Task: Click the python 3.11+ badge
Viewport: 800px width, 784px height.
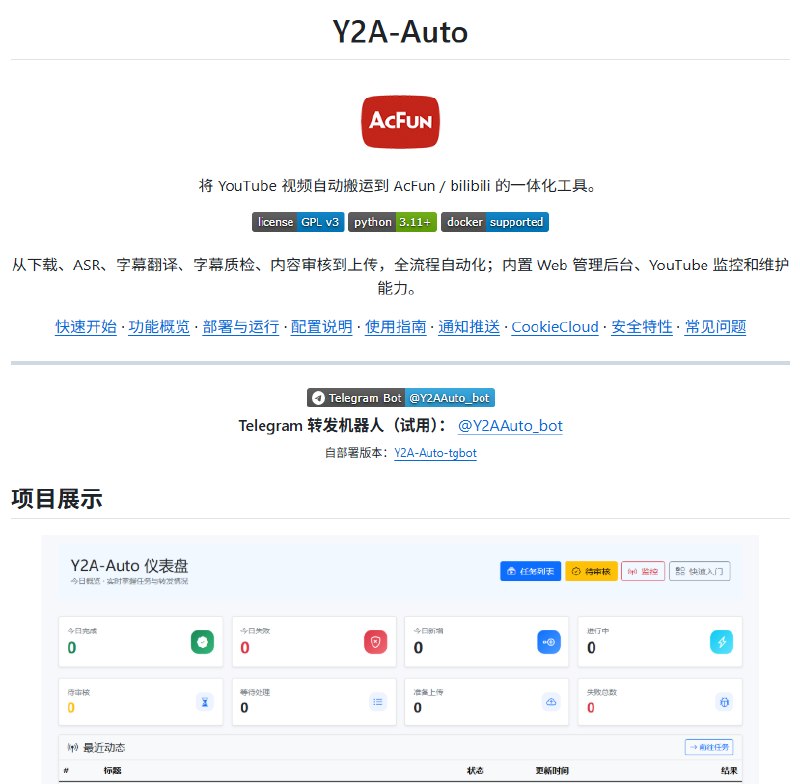Action: point(392,222)
